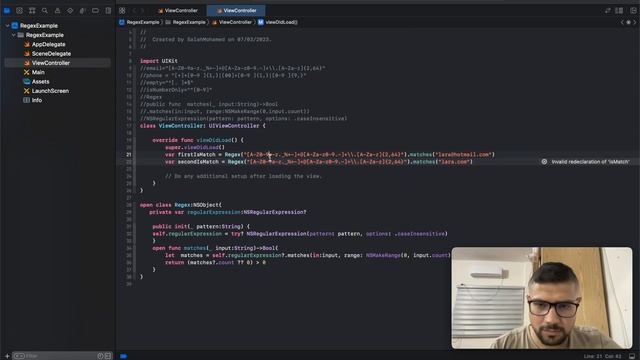Image resolution: width=640 pixels, height=360 pixels.
Task: Click the Line 21 Col status text
Action: point(602,356)
